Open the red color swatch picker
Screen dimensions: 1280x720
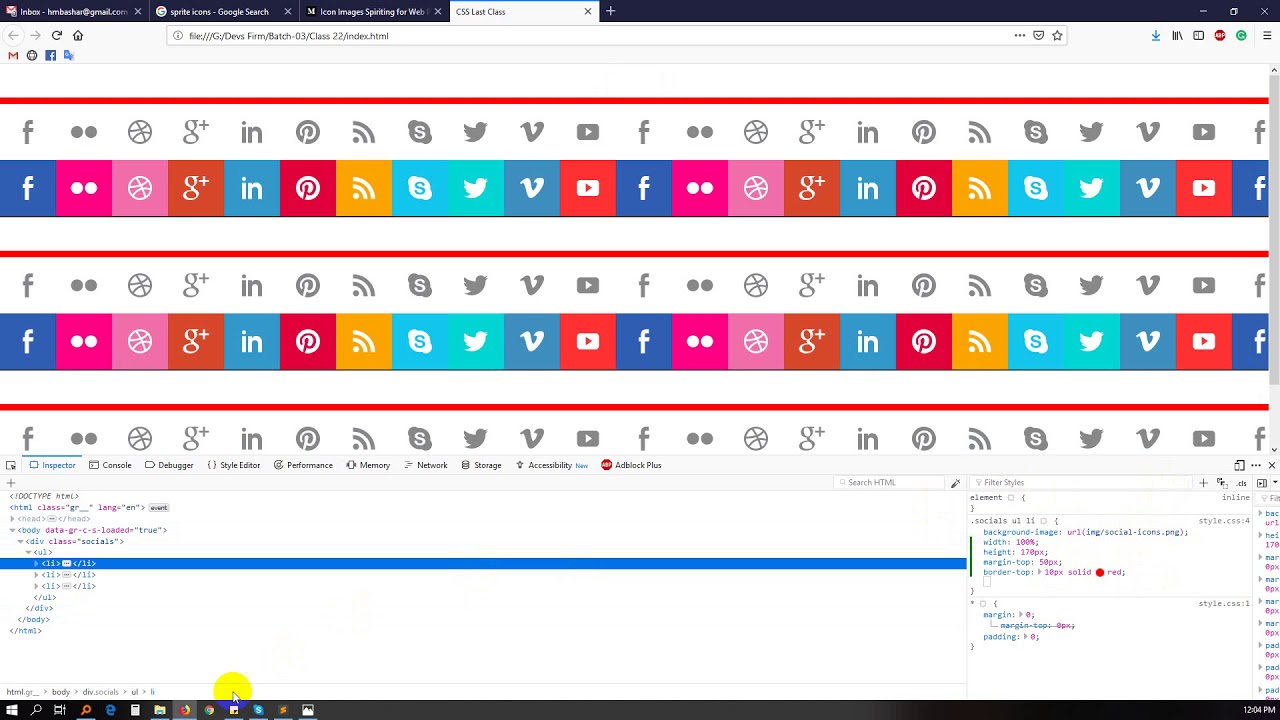pyautogui.click(x=1099, y=573)
